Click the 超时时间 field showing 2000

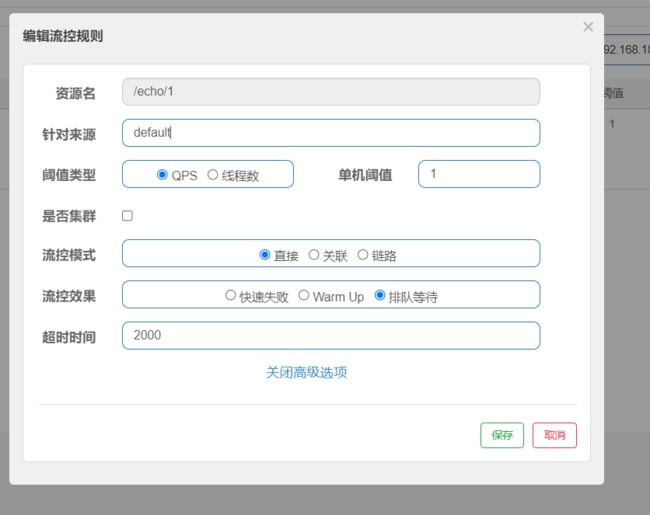click(331, 335)
